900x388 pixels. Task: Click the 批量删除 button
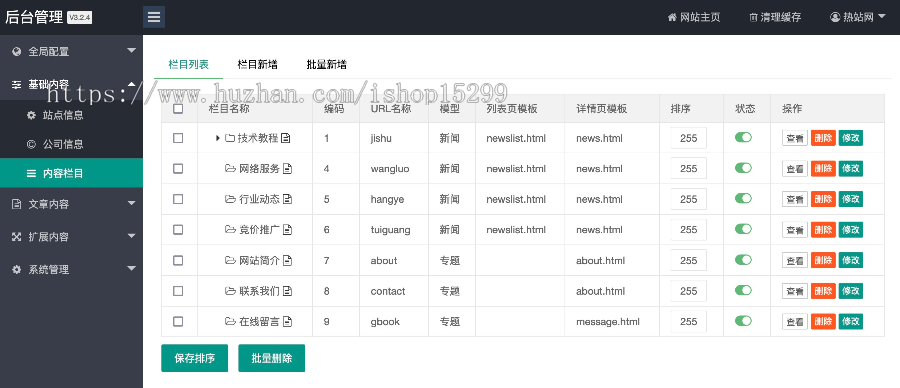(x=271, y=358)
